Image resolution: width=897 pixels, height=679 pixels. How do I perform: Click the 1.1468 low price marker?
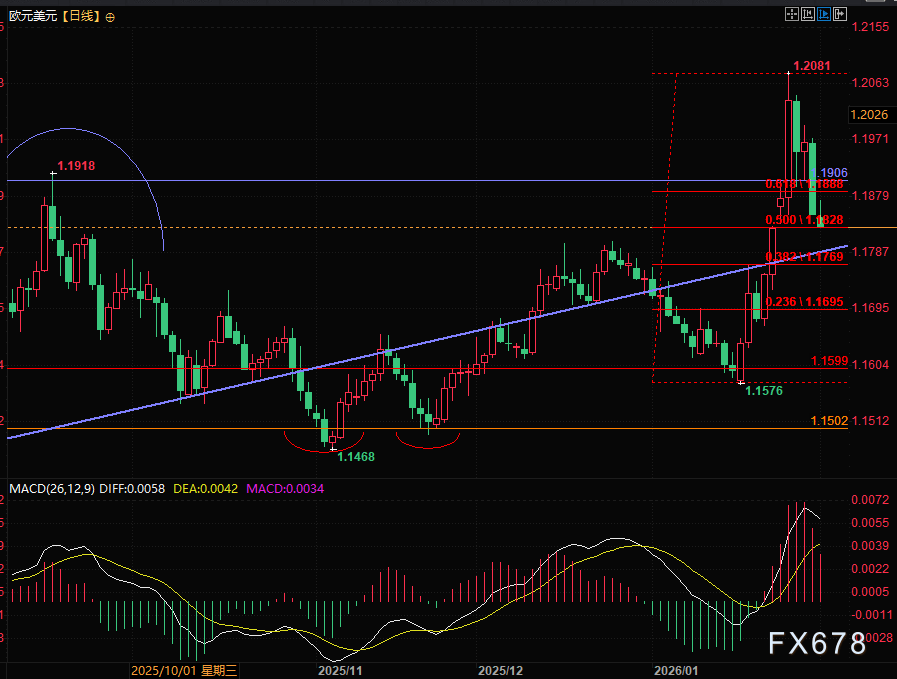(356, 456)
